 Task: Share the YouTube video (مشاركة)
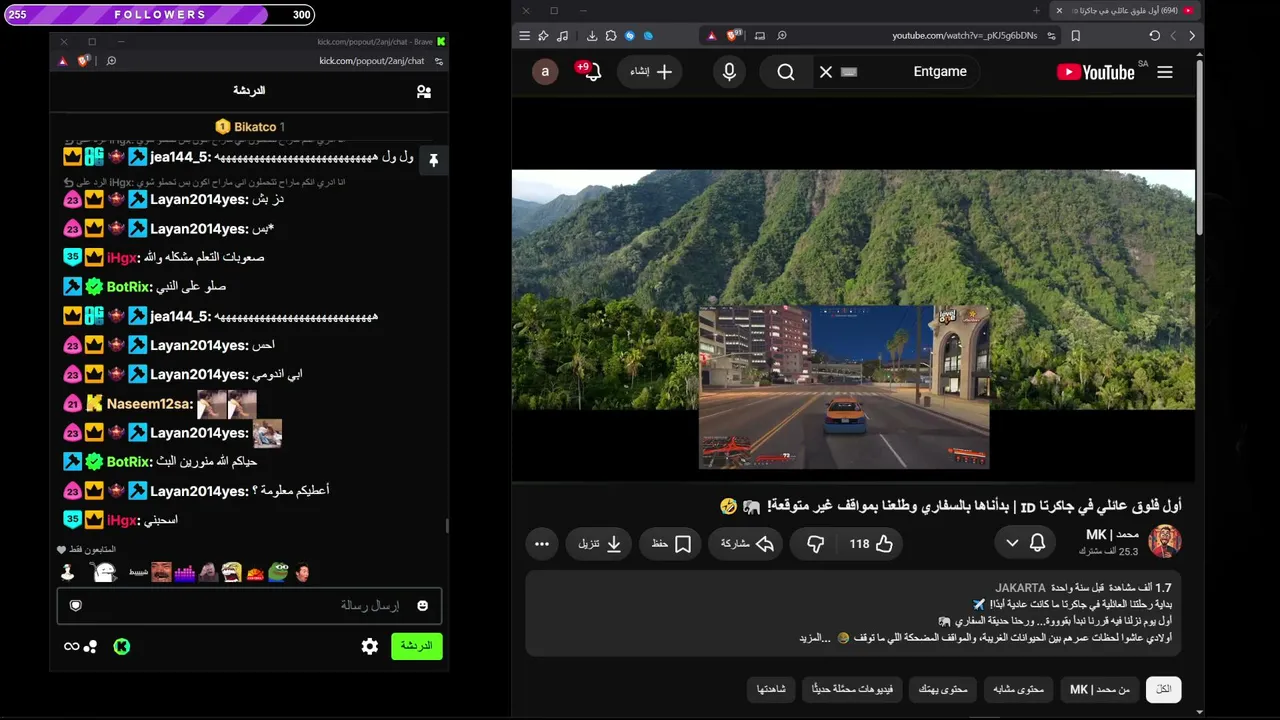tap(747, 544)
